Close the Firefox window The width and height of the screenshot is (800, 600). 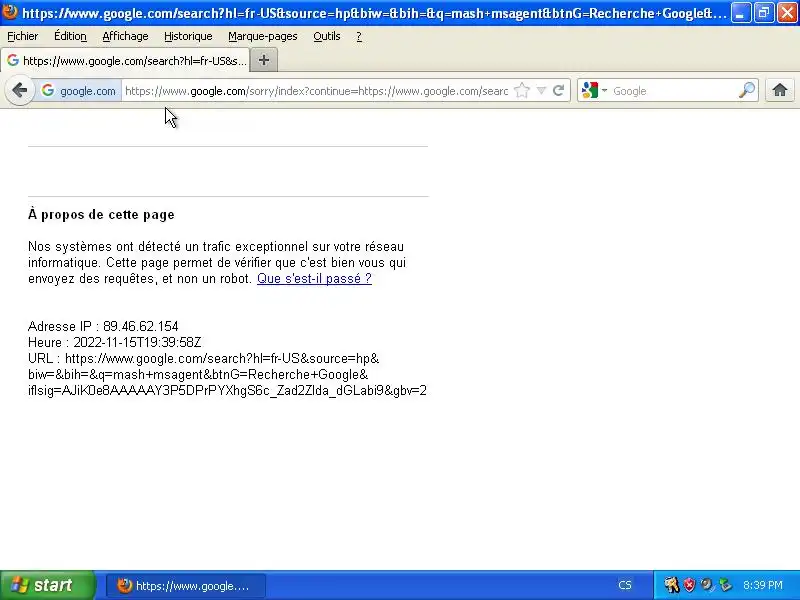[x=787, y=13]
